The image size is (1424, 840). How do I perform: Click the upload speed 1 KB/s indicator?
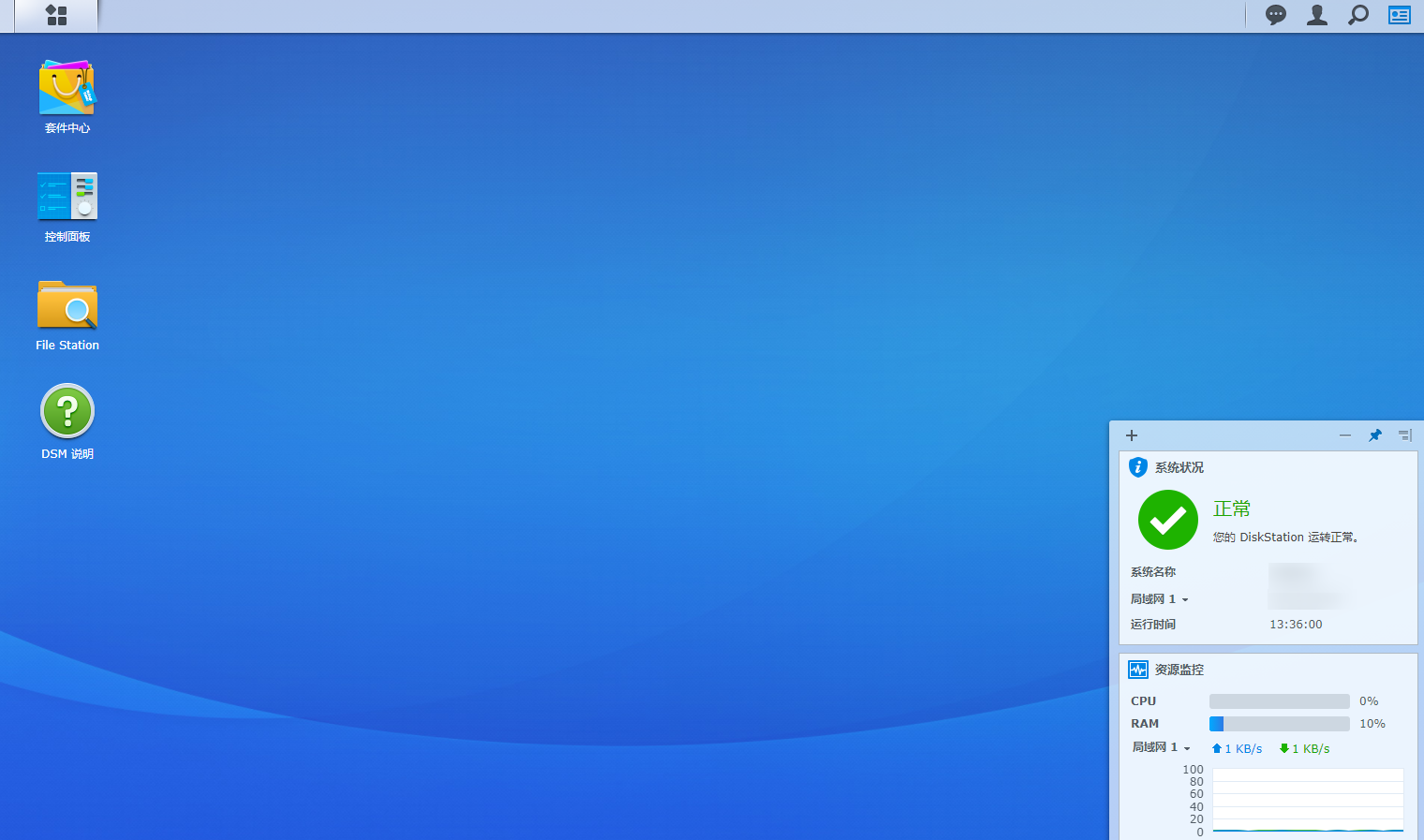(x=1237, y=749)
